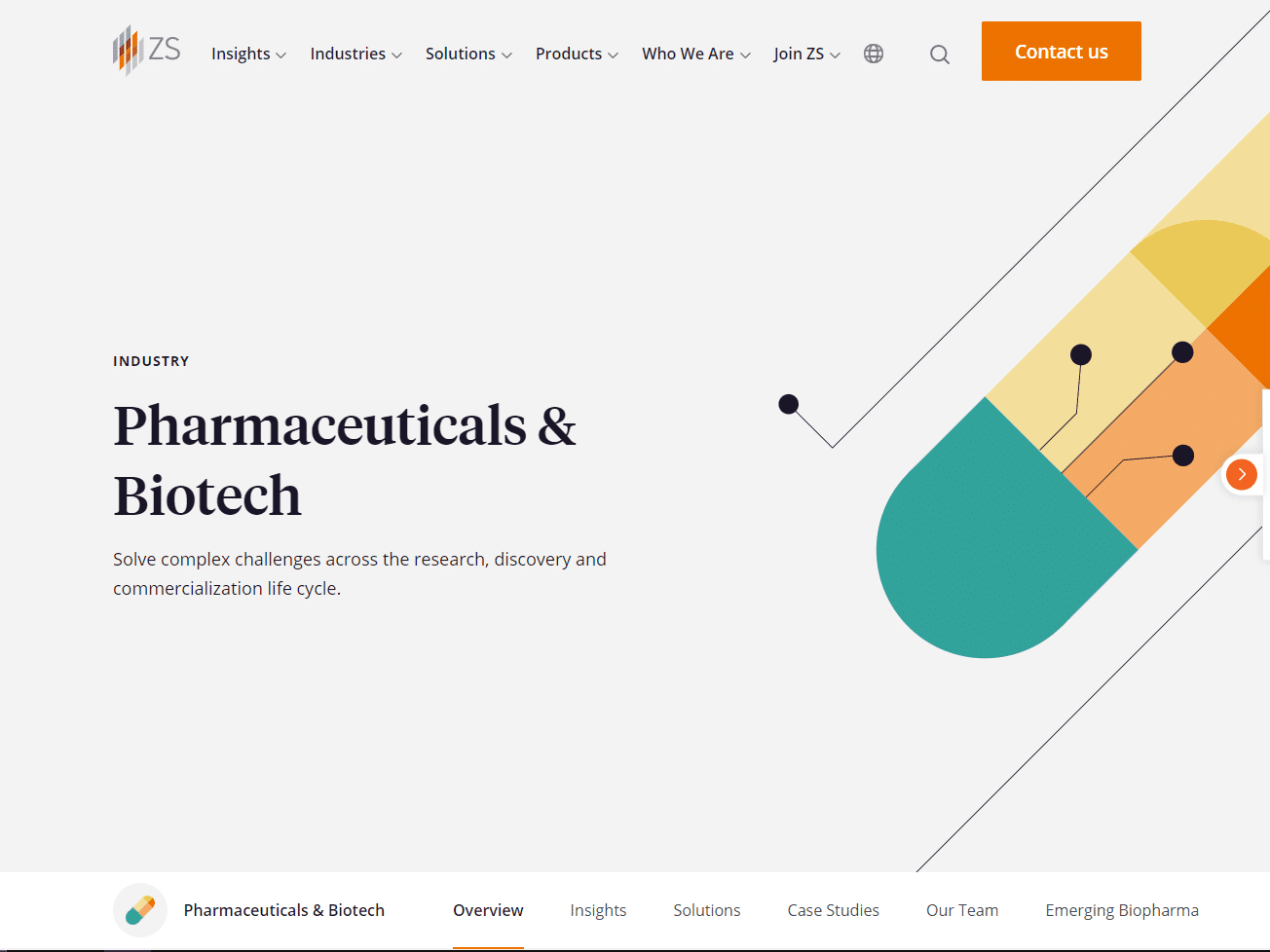Select the Our Team section link
The height and width of the screenshot is (952, 1270).
pos(962,910)
